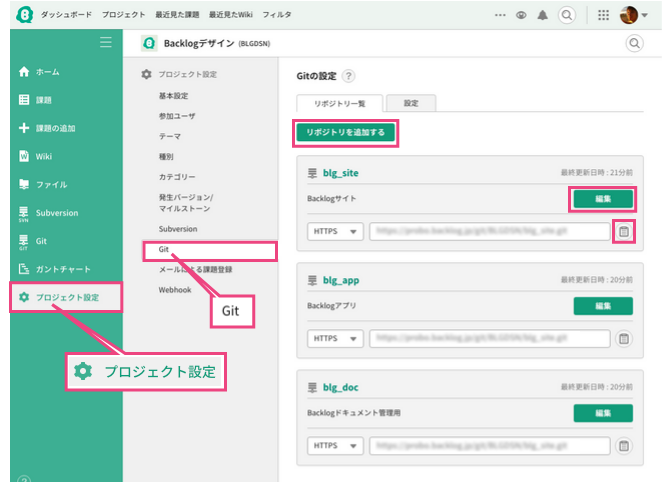Viewport: 662px width, 482px height.
Task: Select 課題の追加 in the sidebar
Action: point(47,128)
